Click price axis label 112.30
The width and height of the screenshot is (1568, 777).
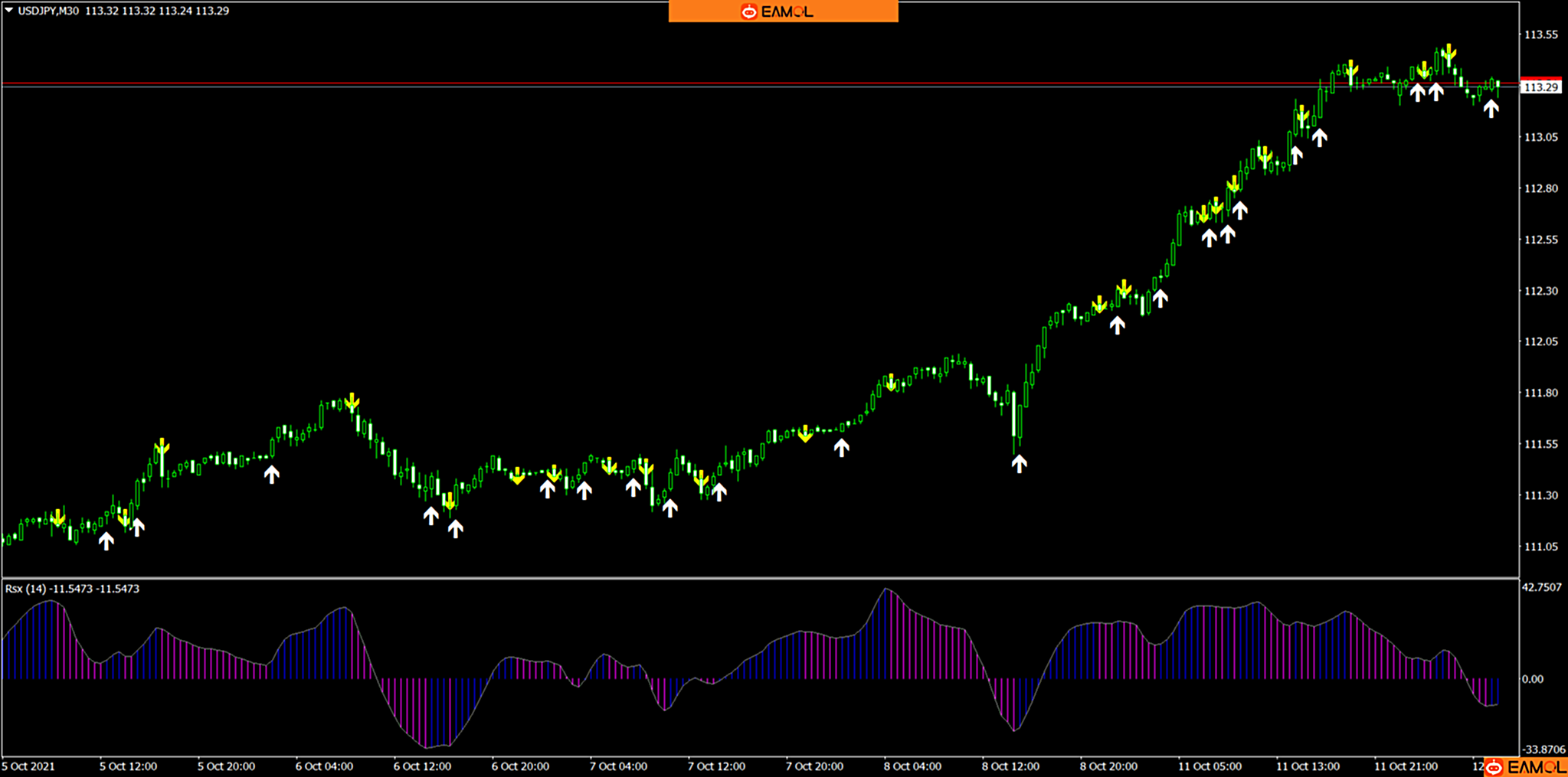click(1540, 291)
